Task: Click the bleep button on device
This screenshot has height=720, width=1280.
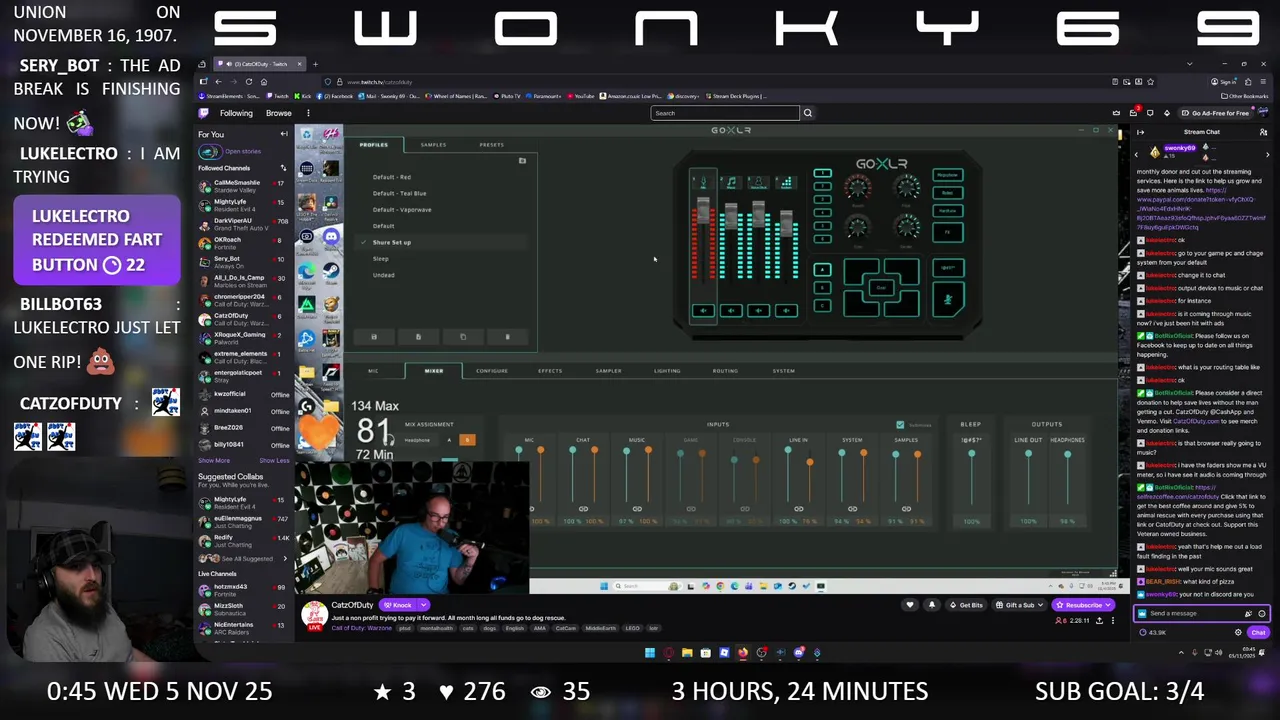Action: [948, 268]
